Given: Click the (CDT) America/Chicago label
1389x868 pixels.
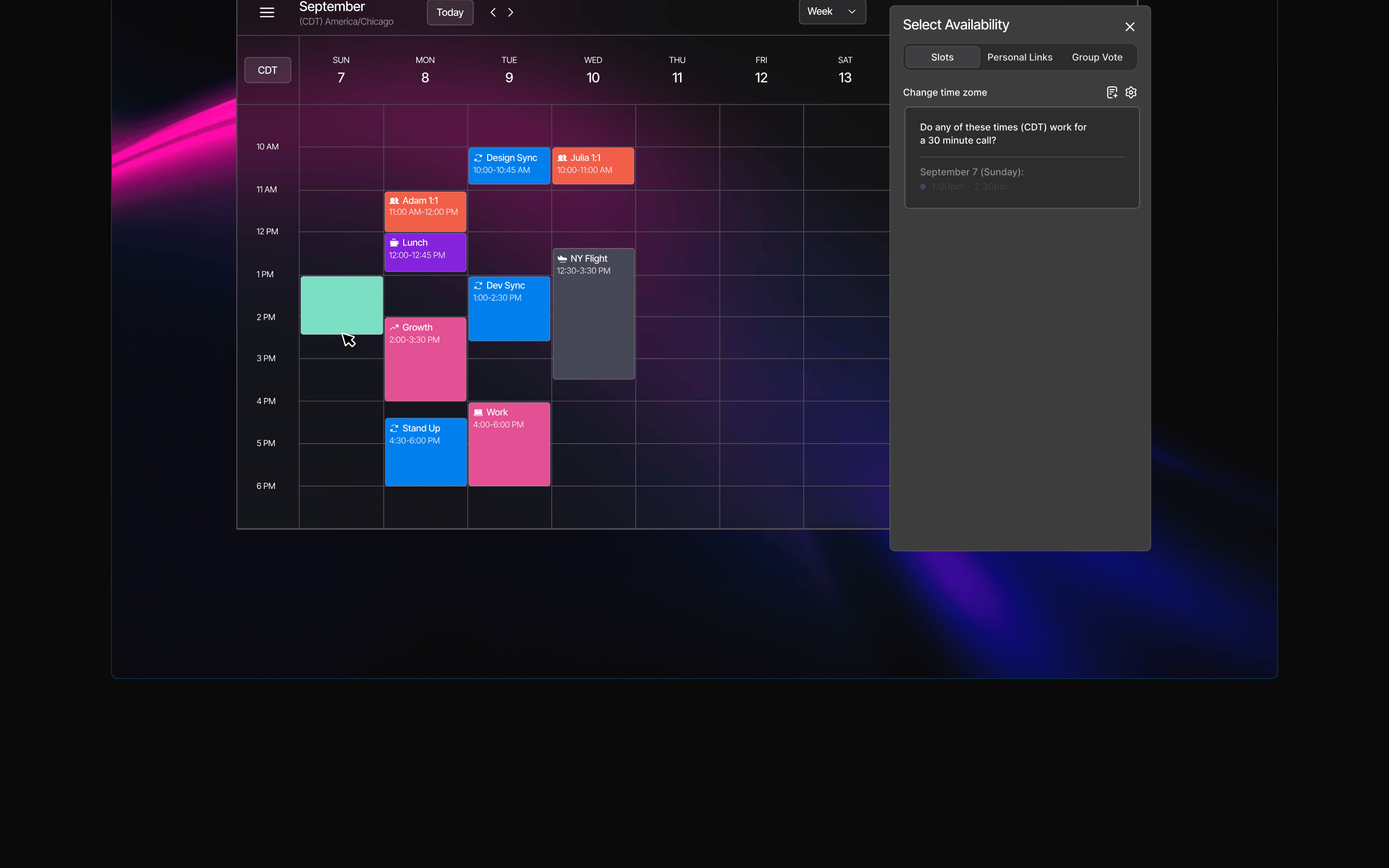Looking at the screenshot, I should coord(346,21).
